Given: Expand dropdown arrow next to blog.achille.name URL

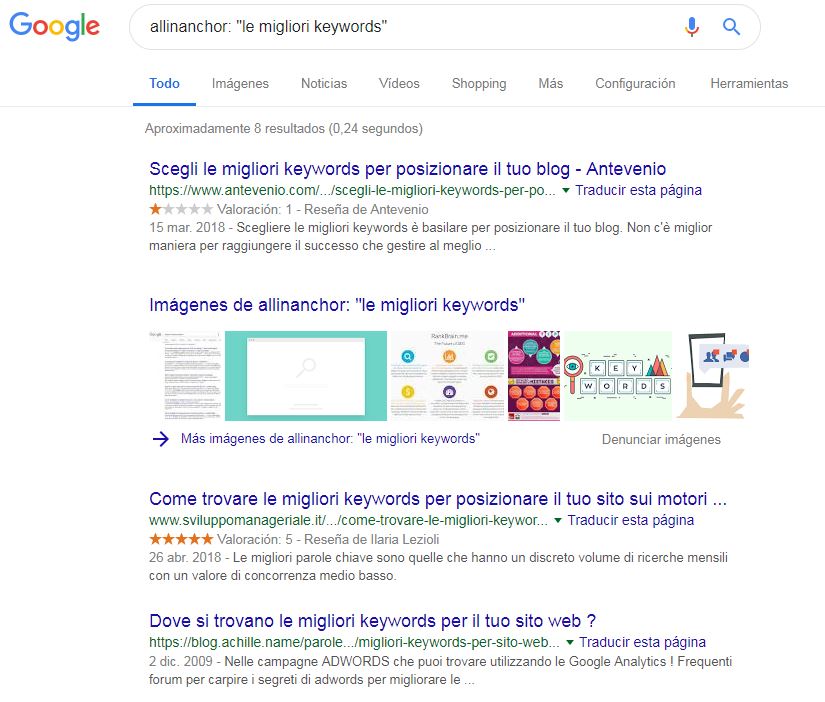Looking at the screenshot, I should tap(570, 643).
